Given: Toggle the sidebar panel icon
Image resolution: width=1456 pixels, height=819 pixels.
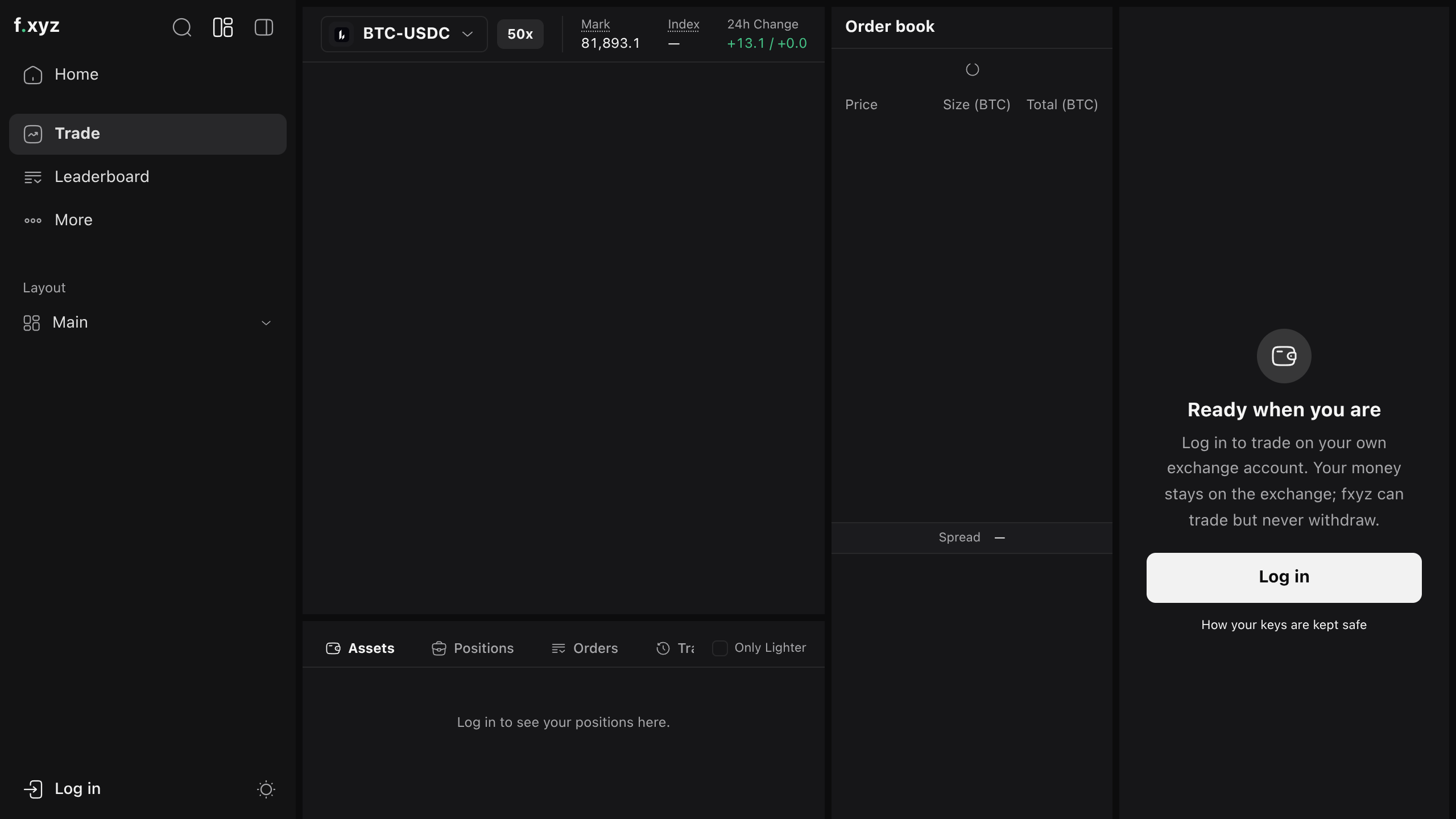Looking at the screenshot, I should point(264,27).
